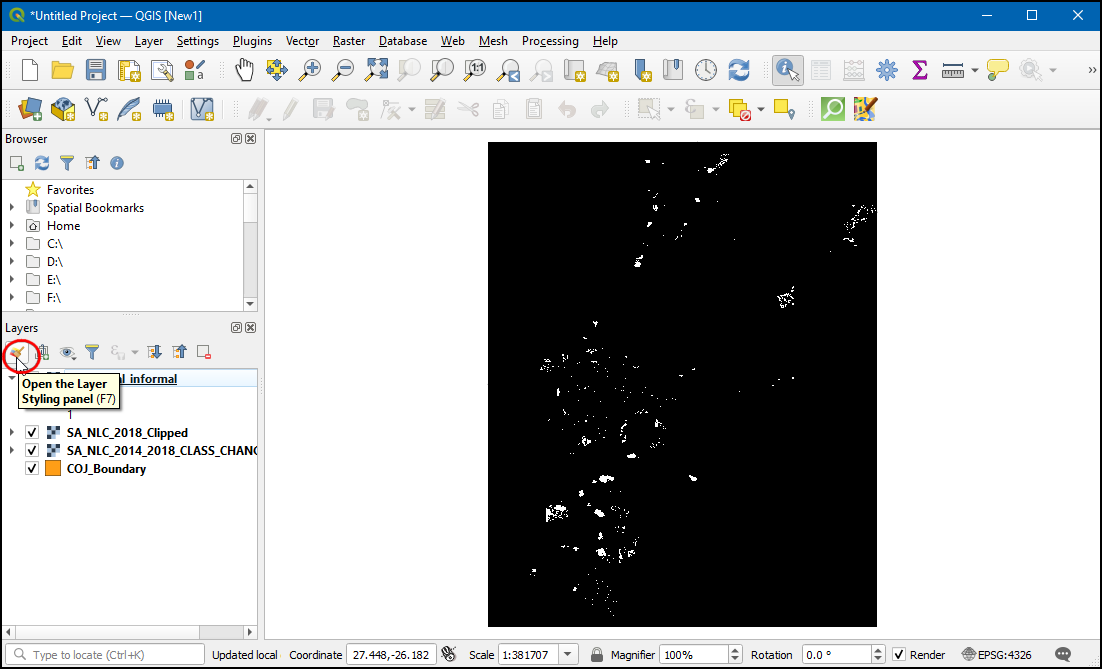Click the EPSG:4326 CRS button
The image size is (1102, 669).
[996, 655]
